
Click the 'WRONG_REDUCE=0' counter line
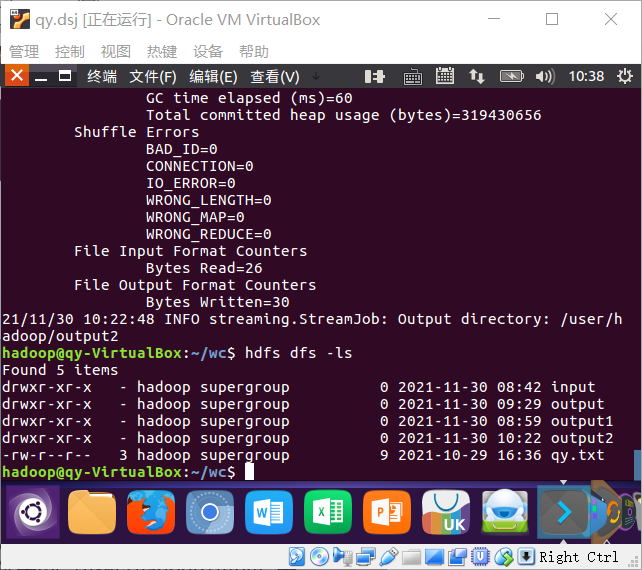click(209, 234)
